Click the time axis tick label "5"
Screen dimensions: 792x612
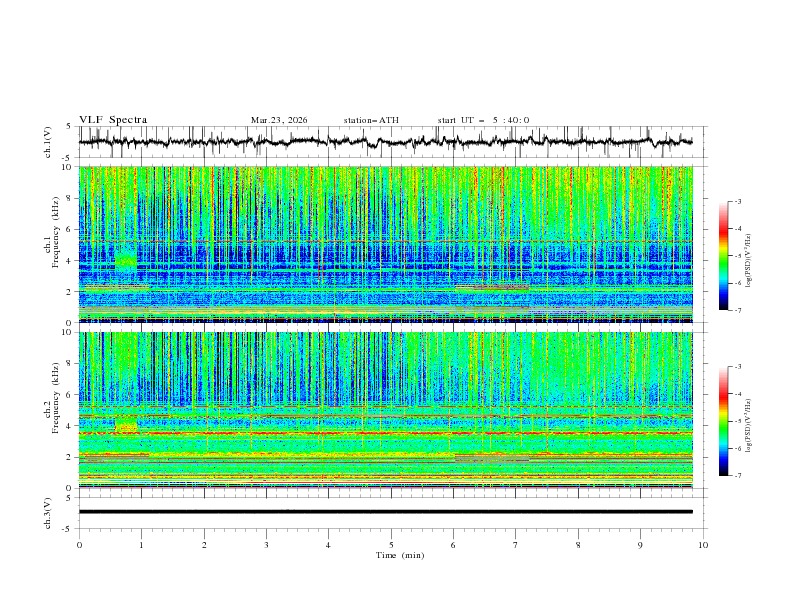click(391, 545)
